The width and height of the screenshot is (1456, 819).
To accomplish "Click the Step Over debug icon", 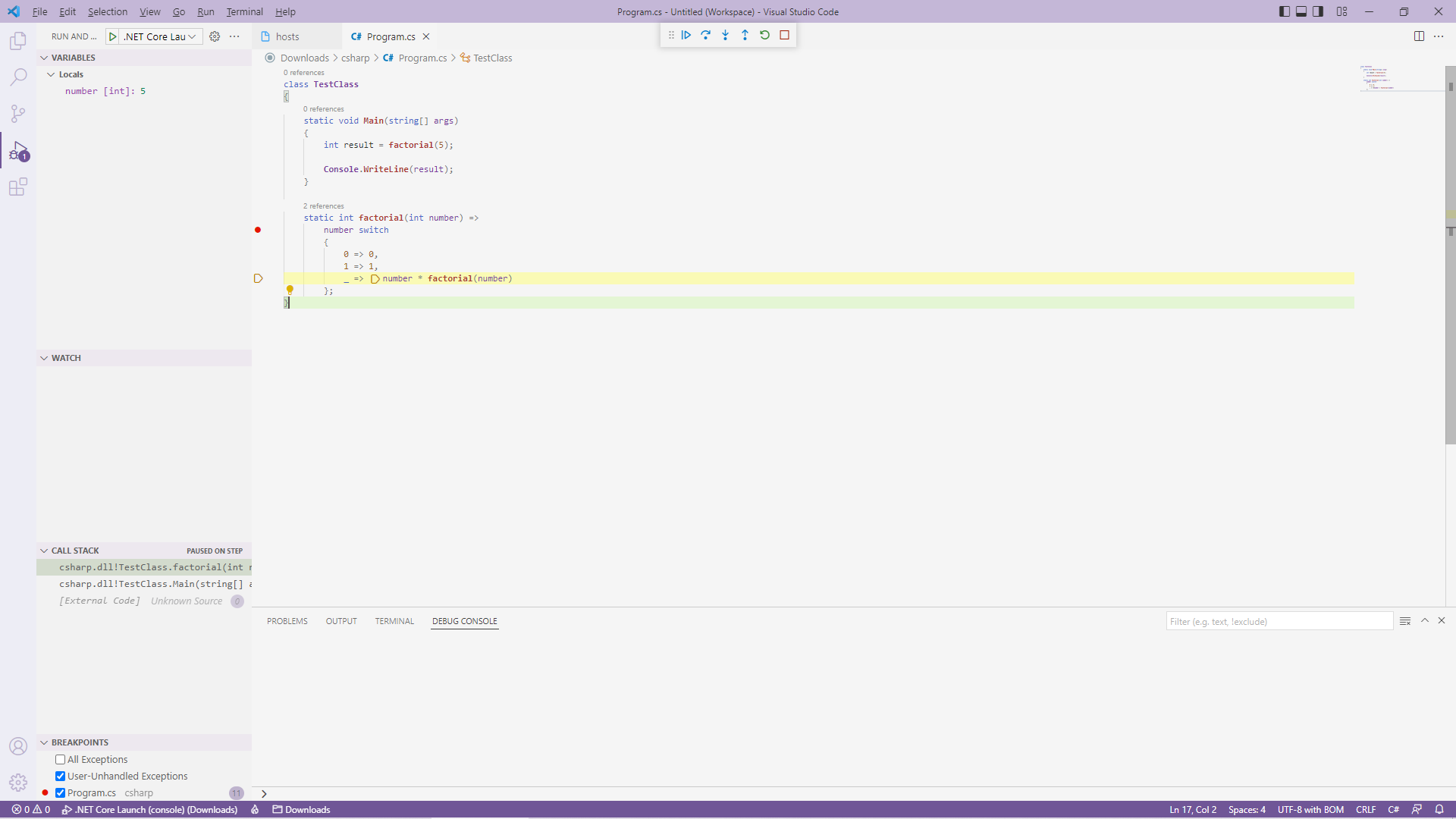I will click(705, 35).
